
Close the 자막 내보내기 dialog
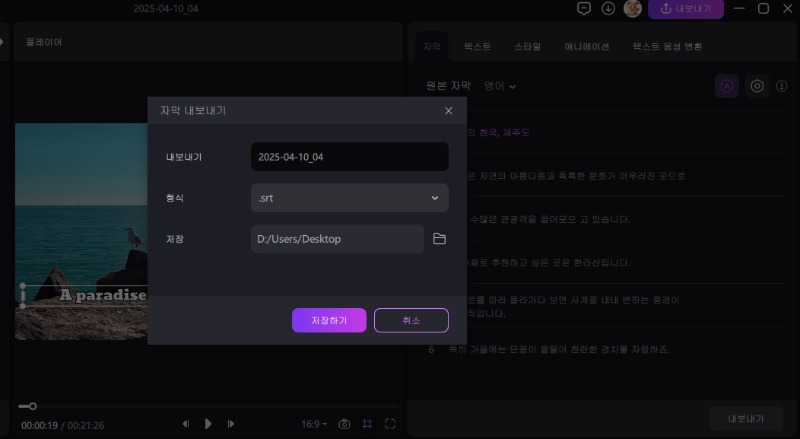[x=448, y=111]
